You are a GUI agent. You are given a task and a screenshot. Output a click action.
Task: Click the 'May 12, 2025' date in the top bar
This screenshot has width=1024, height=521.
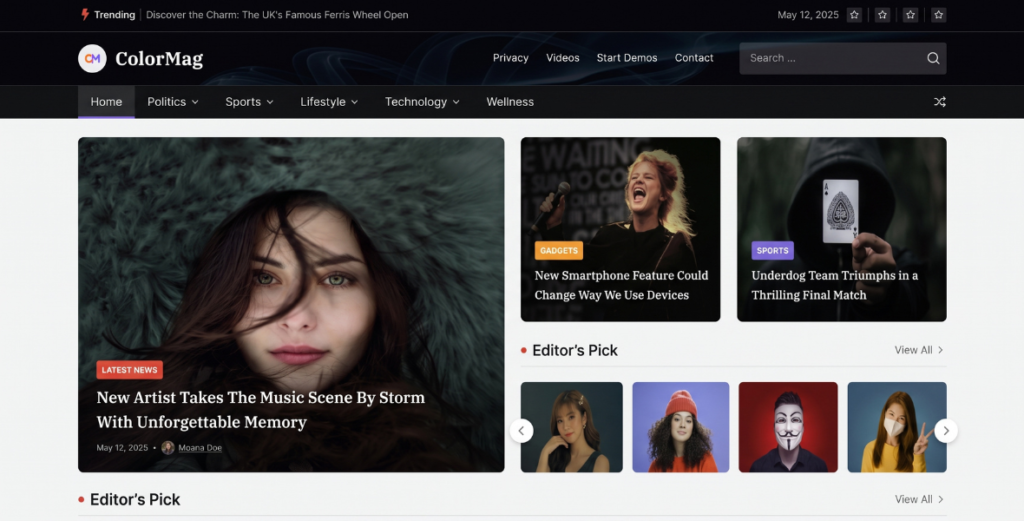(808, 14)
